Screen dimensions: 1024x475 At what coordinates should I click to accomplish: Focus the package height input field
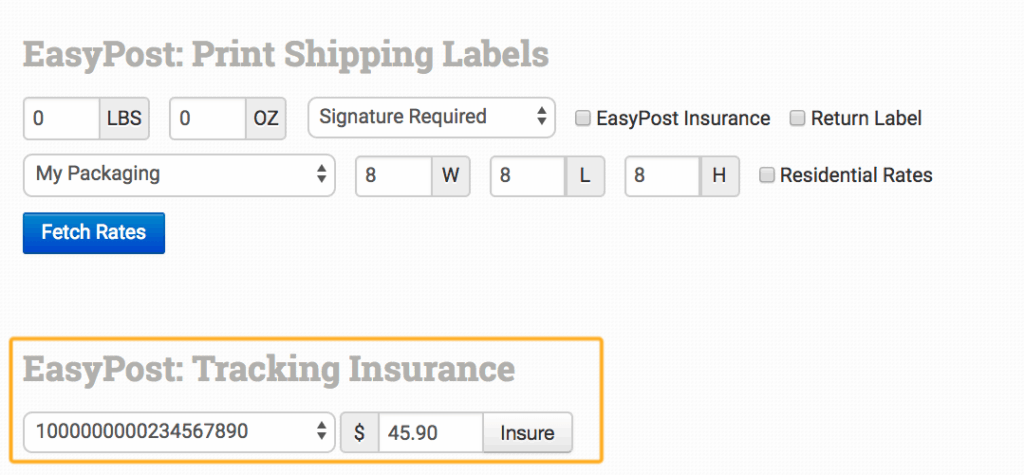[x=661, y=176]
